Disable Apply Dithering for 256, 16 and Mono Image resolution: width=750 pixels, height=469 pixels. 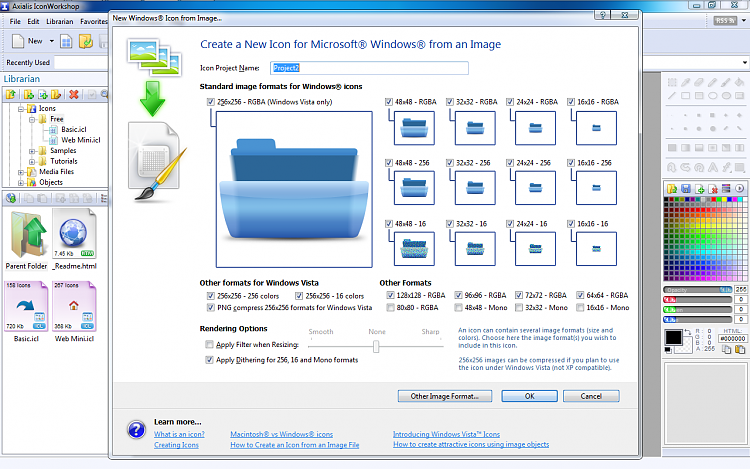(x=209, y=360)
